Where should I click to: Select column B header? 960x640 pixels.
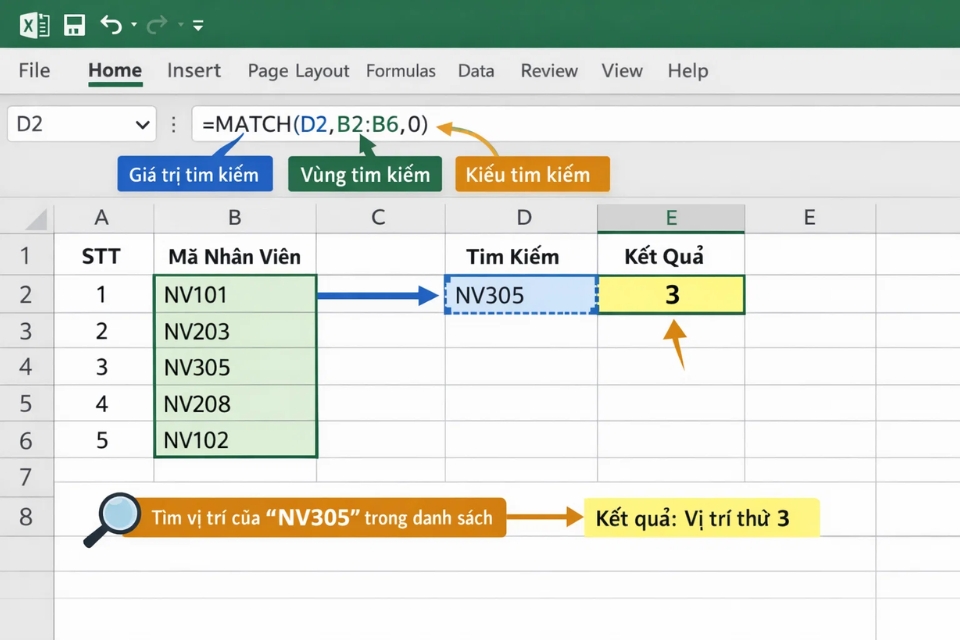[x=234, y=218]
